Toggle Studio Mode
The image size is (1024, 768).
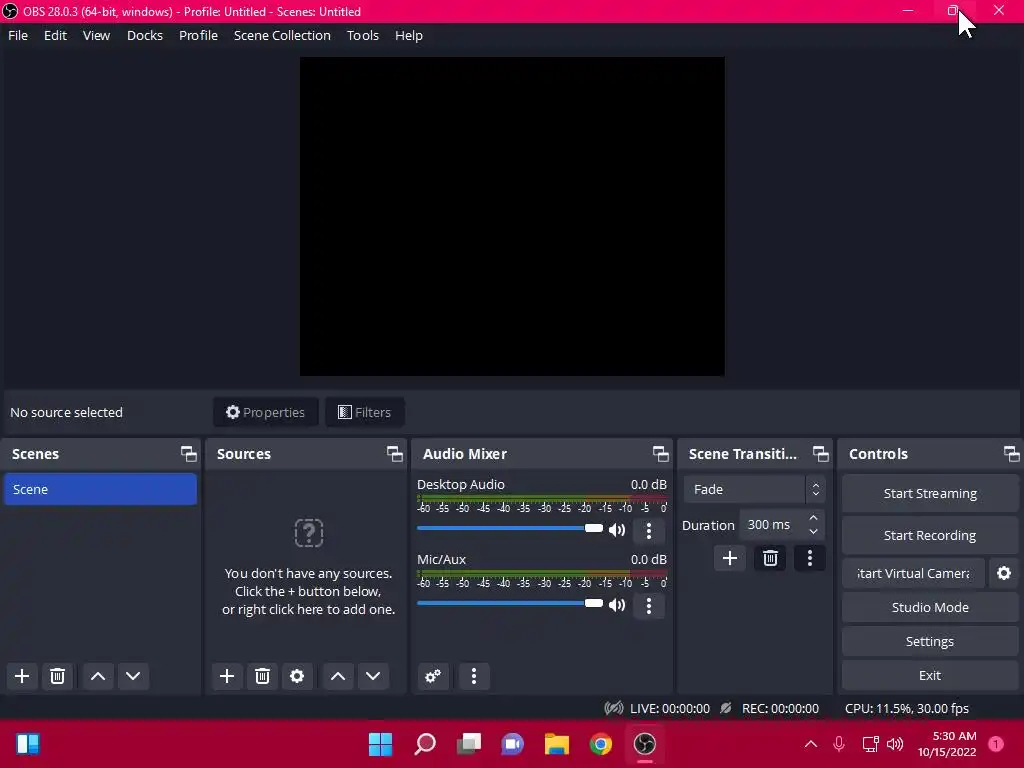(930, 607)
